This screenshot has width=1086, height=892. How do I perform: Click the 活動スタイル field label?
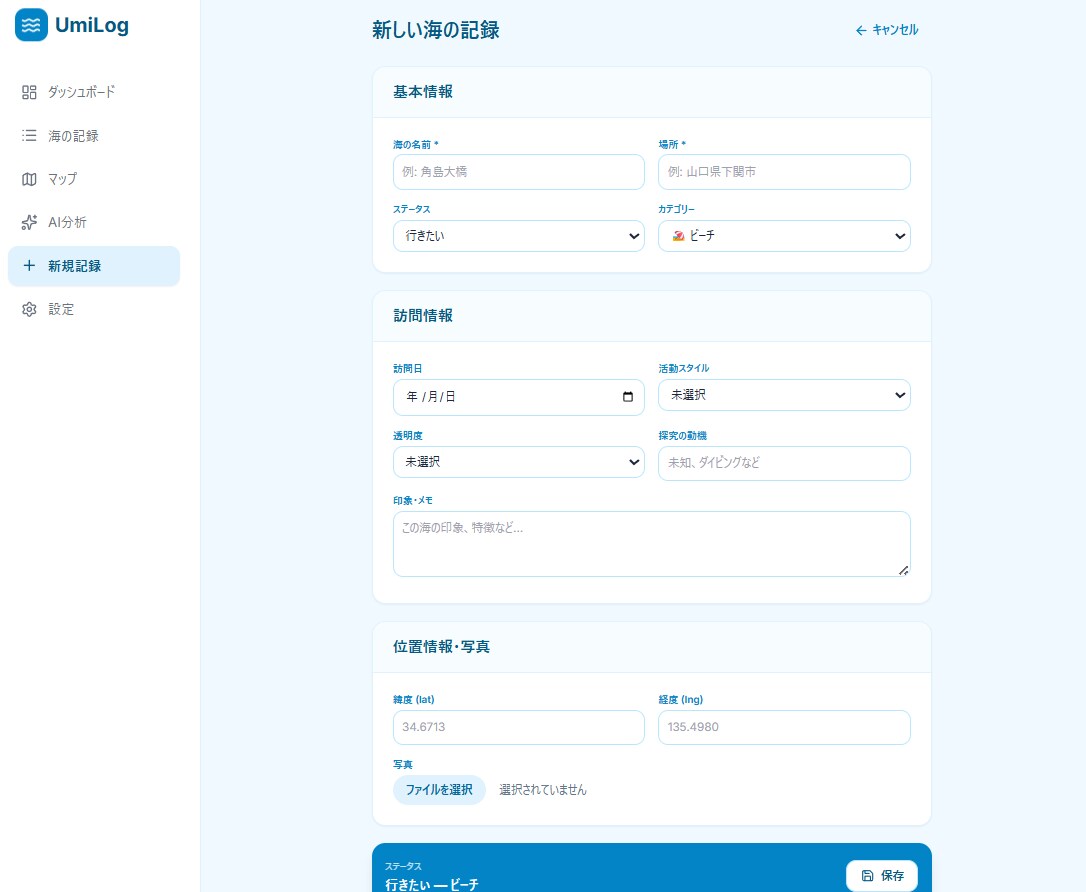(x=684, y=368)
